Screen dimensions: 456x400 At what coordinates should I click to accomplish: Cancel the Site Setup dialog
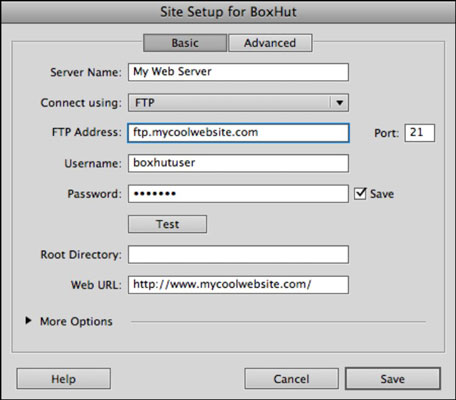[291, 379]
